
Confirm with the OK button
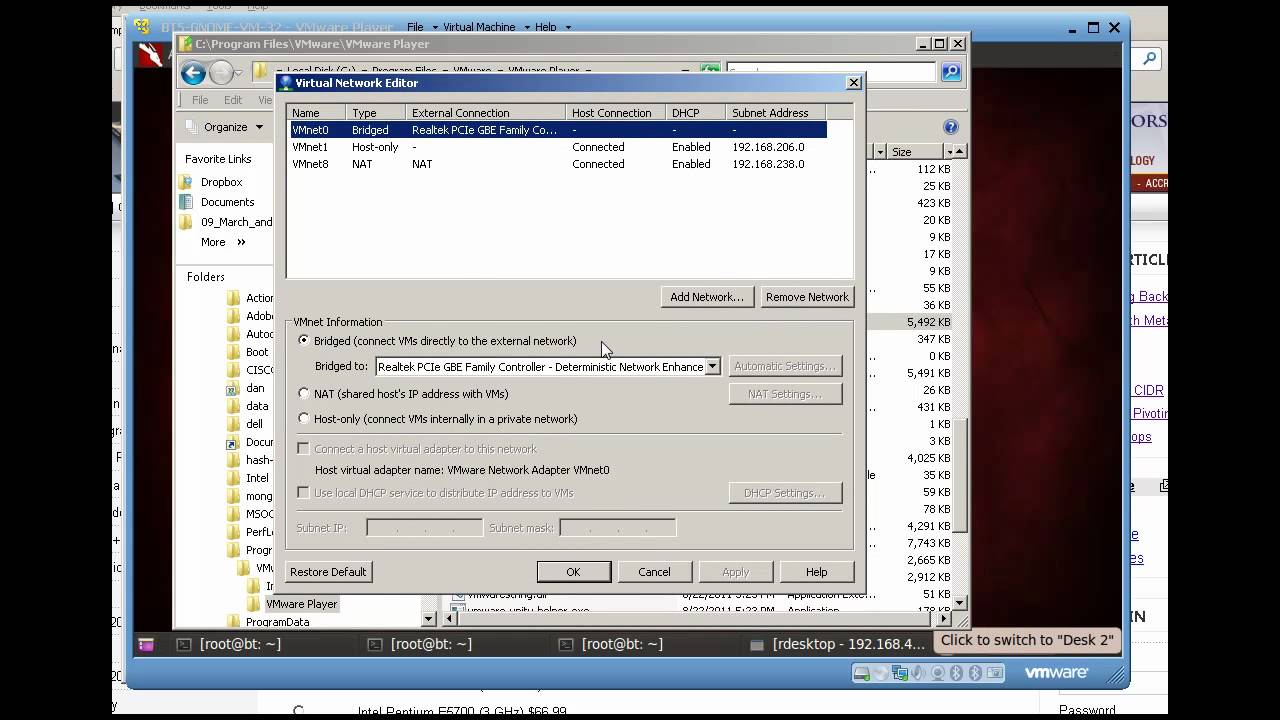pos(573,572)
